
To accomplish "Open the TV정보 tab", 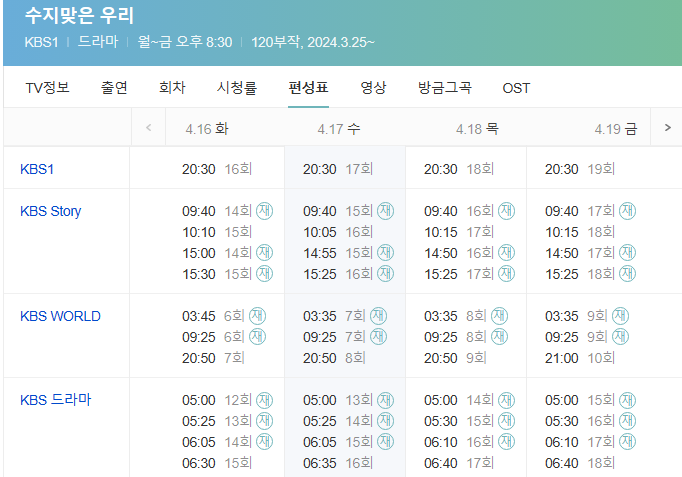I will tap(47, 88).
